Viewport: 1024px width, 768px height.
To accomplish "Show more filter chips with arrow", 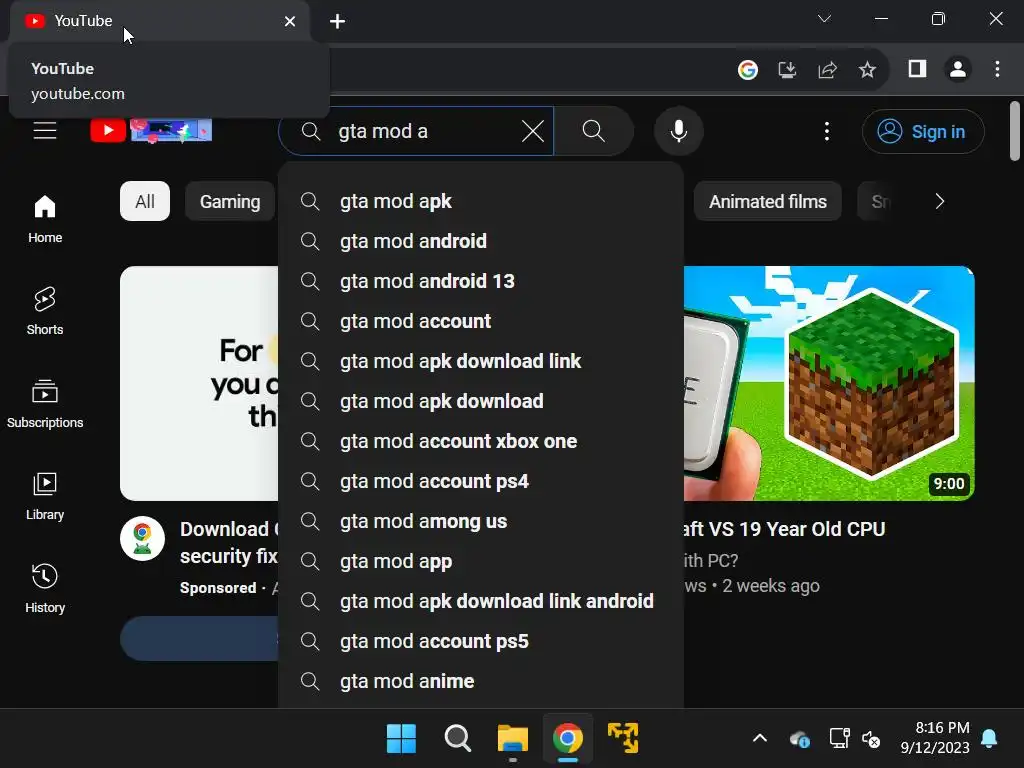I will (940, 201).
